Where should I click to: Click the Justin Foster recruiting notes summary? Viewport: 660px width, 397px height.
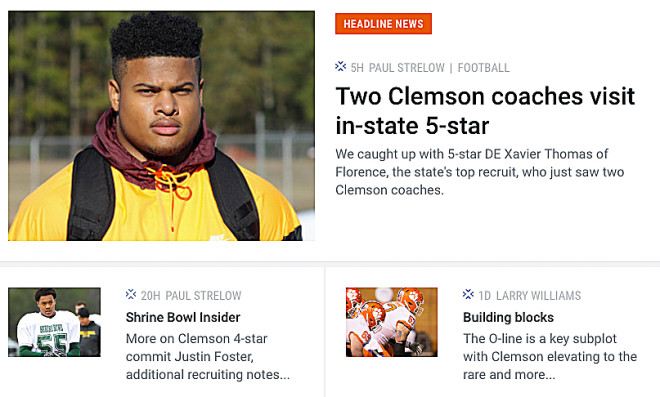tap(208, 356)
